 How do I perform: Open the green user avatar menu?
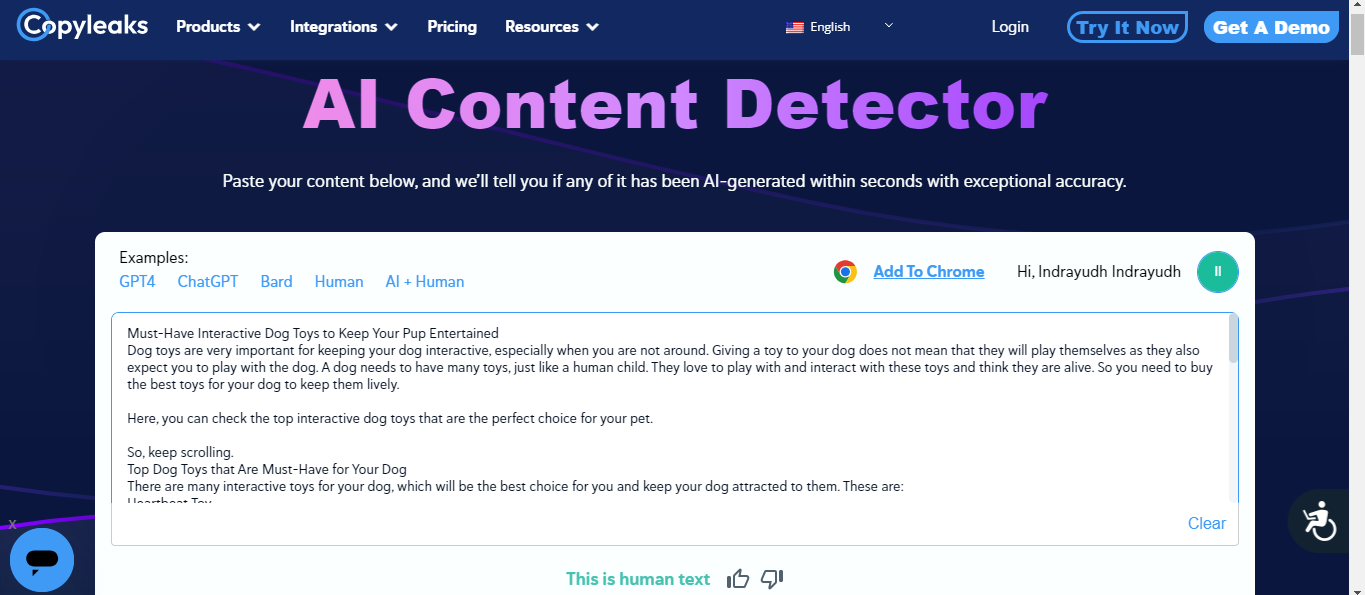(x=1218, y=272)
